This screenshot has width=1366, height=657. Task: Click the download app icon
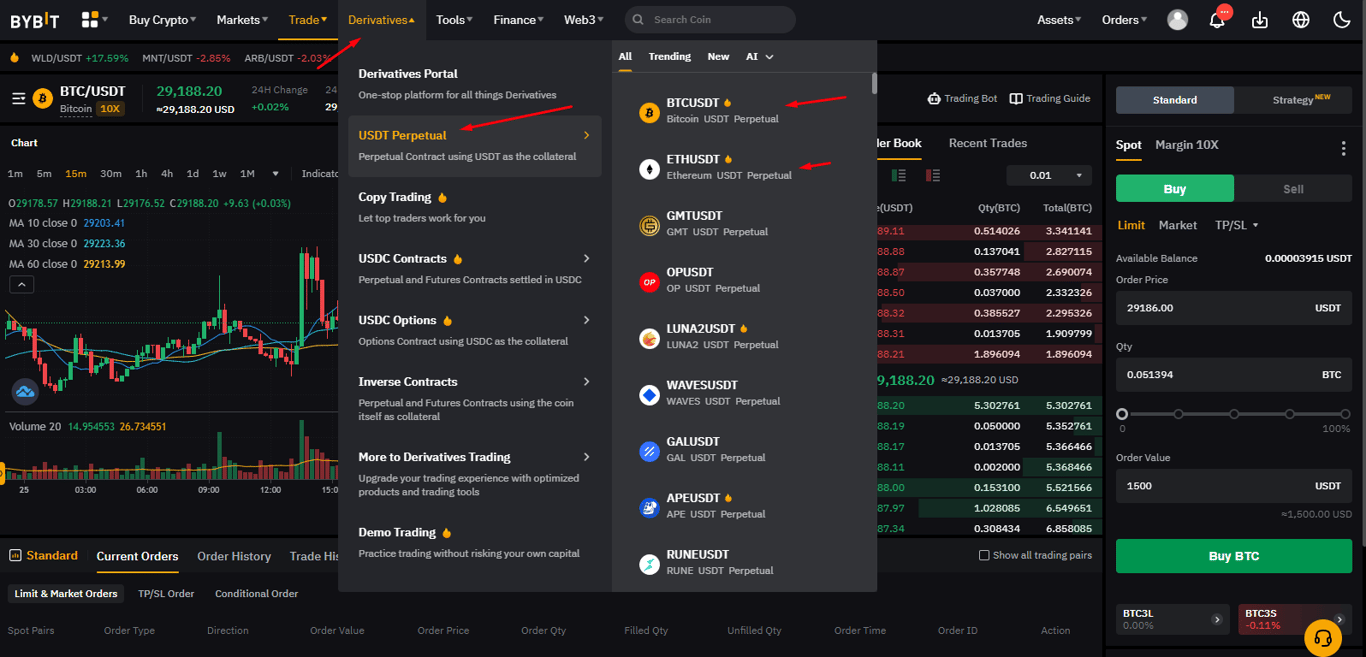[x=1259, y=19]
